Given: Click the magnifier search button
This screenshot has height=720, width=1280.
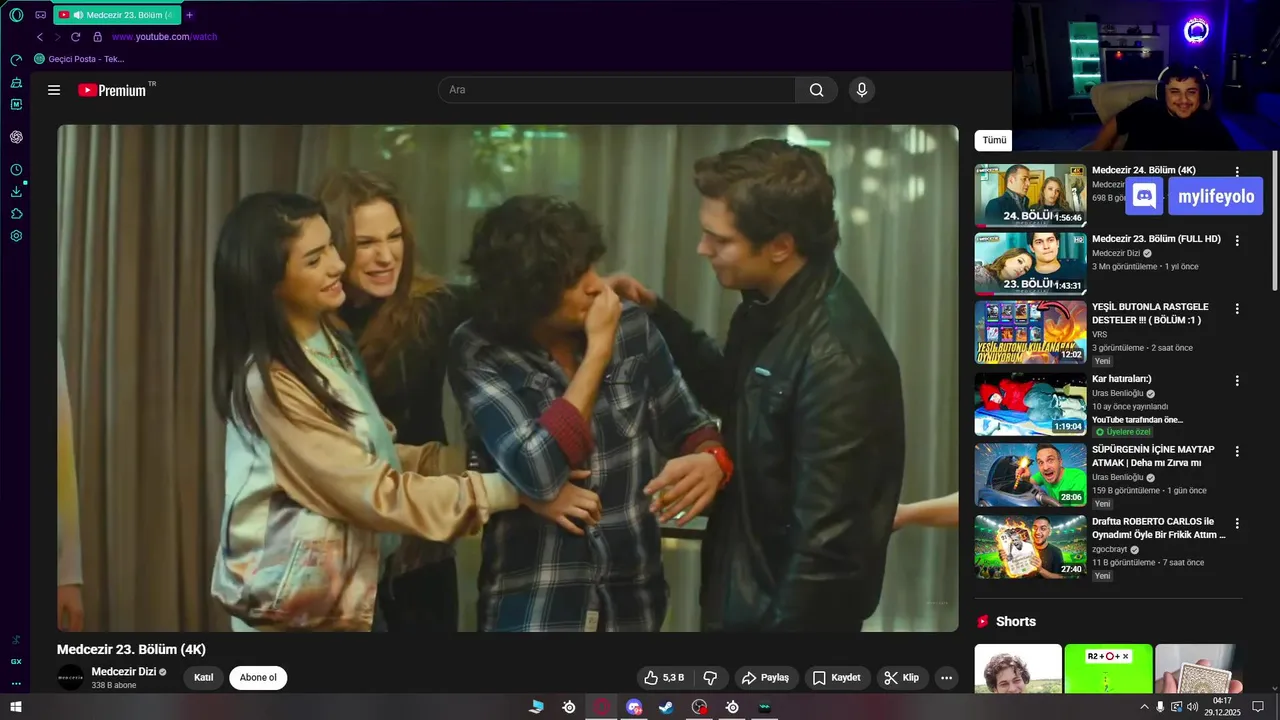Looking at the screenshot, I should tap(817, 90).
